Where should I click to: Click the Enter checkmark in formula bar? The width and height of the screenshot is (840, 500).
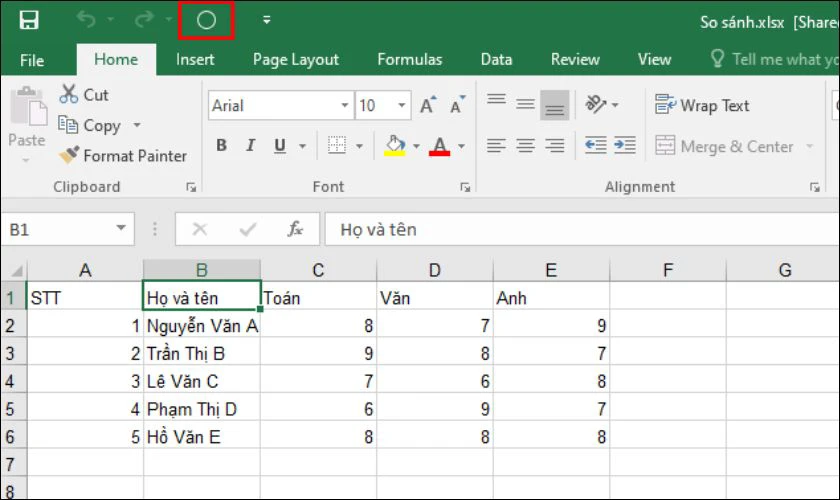click(x=248, y=229)
